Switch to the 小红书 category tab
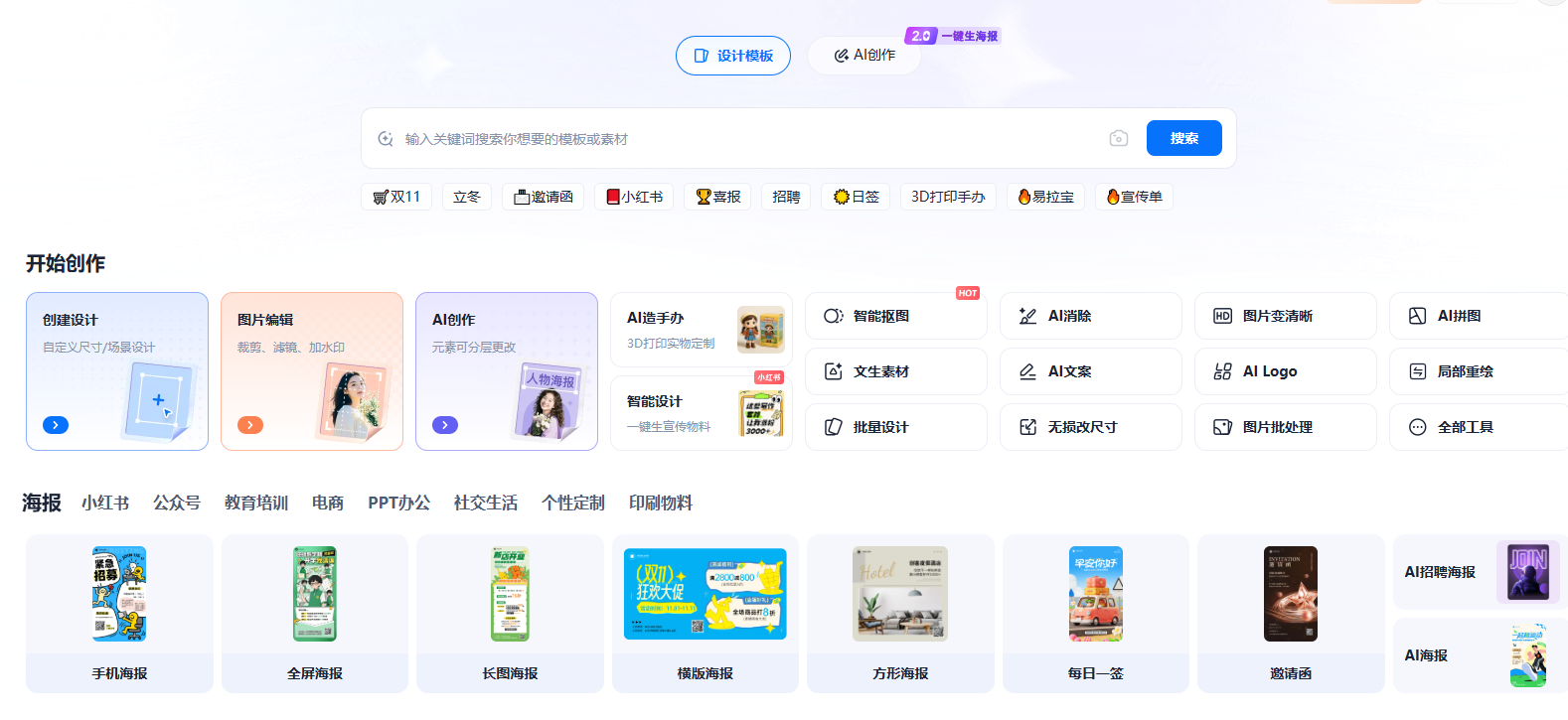The image size is (1568, 720). 105,503
